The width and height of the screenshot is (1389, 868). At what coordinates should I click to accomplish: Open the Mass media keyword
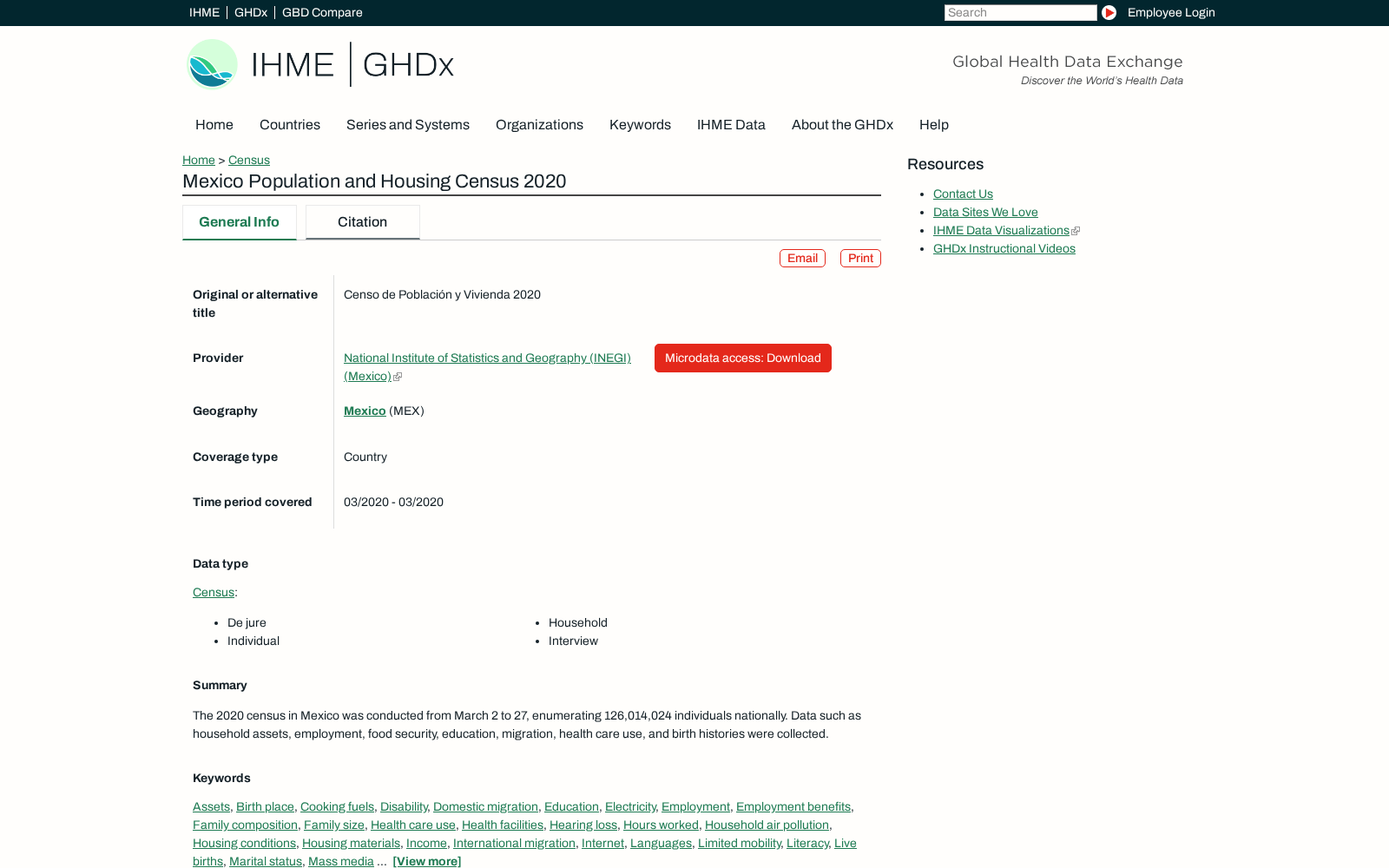click(x=341, y=861)
